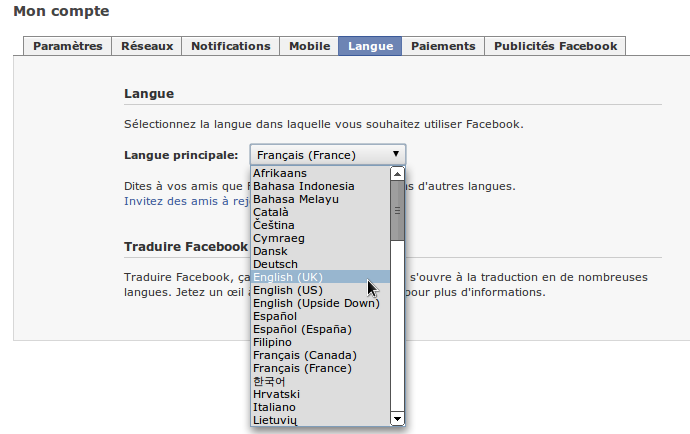
Task: Choose Deutsch language option
Action: coord(320,264)
